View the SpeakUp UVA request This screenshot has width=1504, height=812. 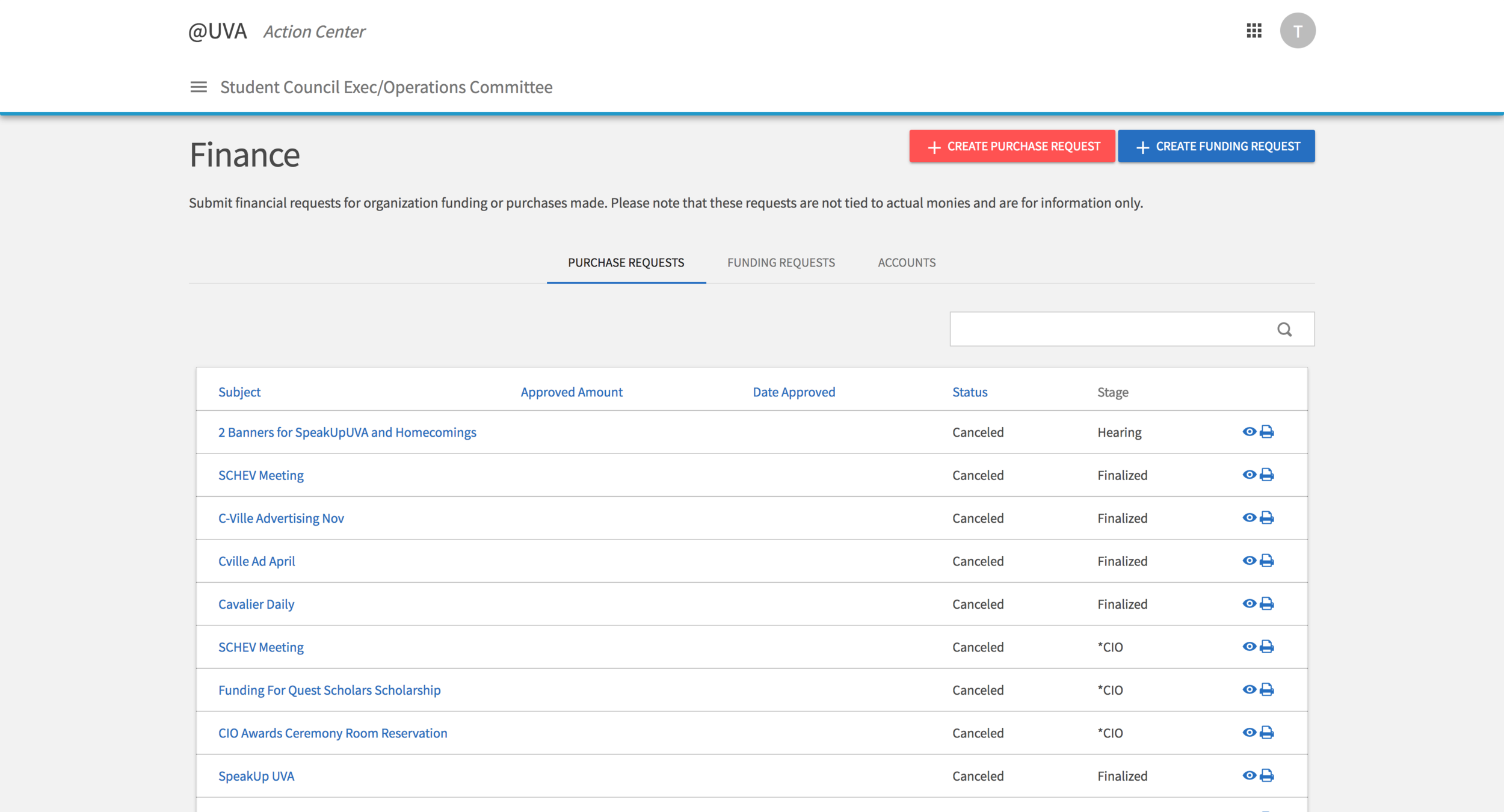[1249, 775]
